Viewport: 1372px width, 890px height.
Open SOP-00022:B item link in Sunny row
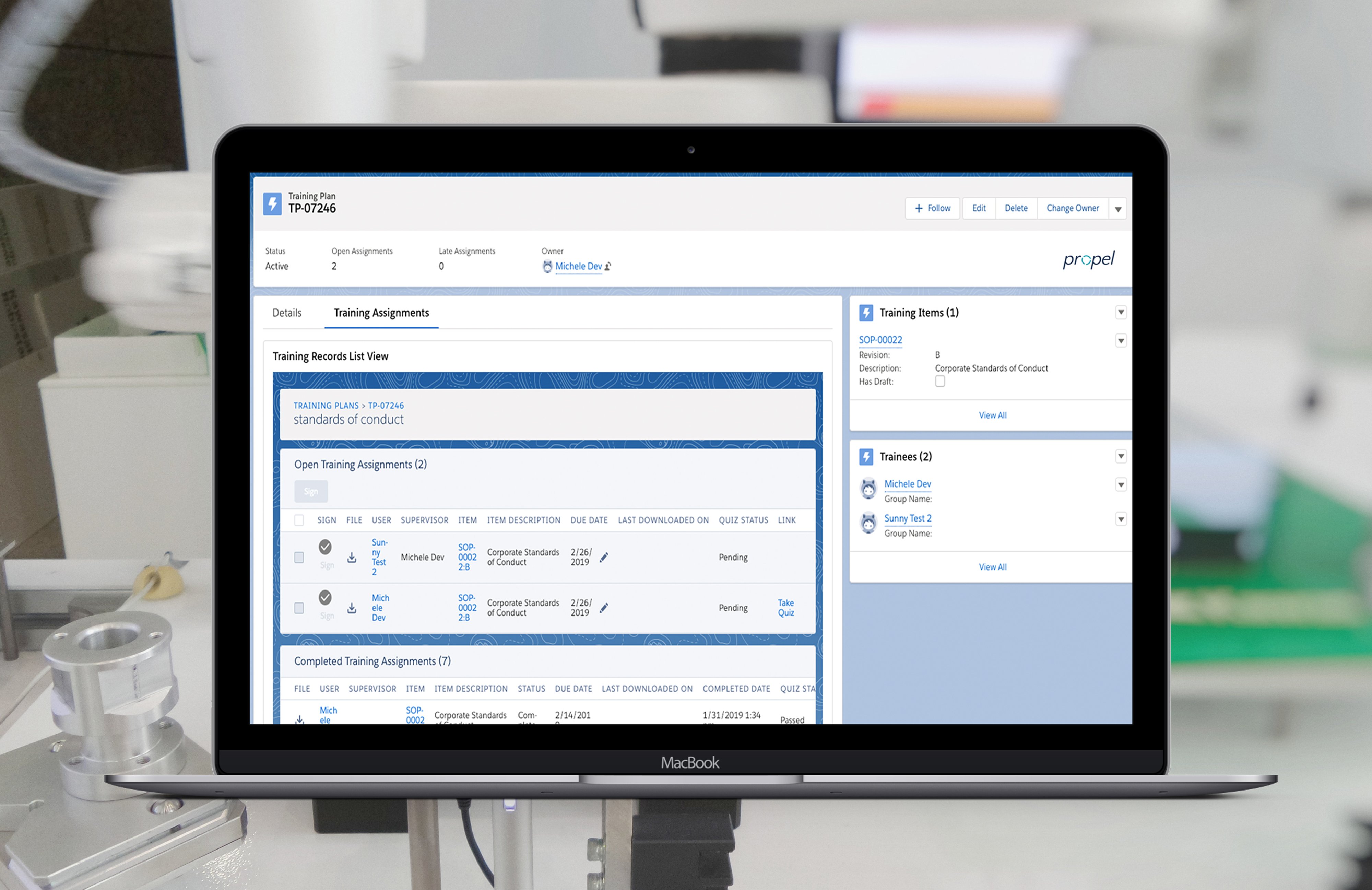click(467, 557)
